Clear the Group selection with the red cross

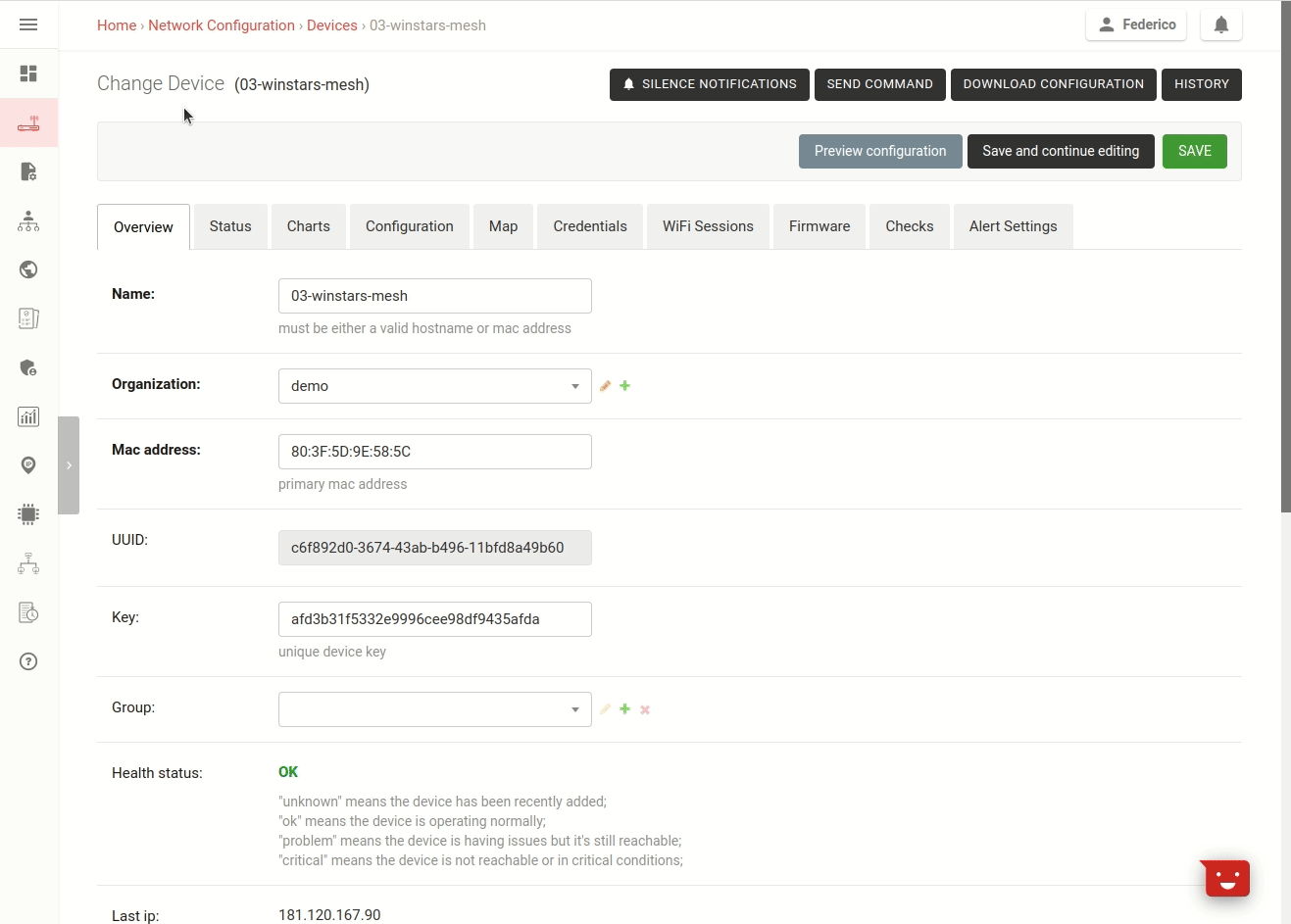(645, 708)
